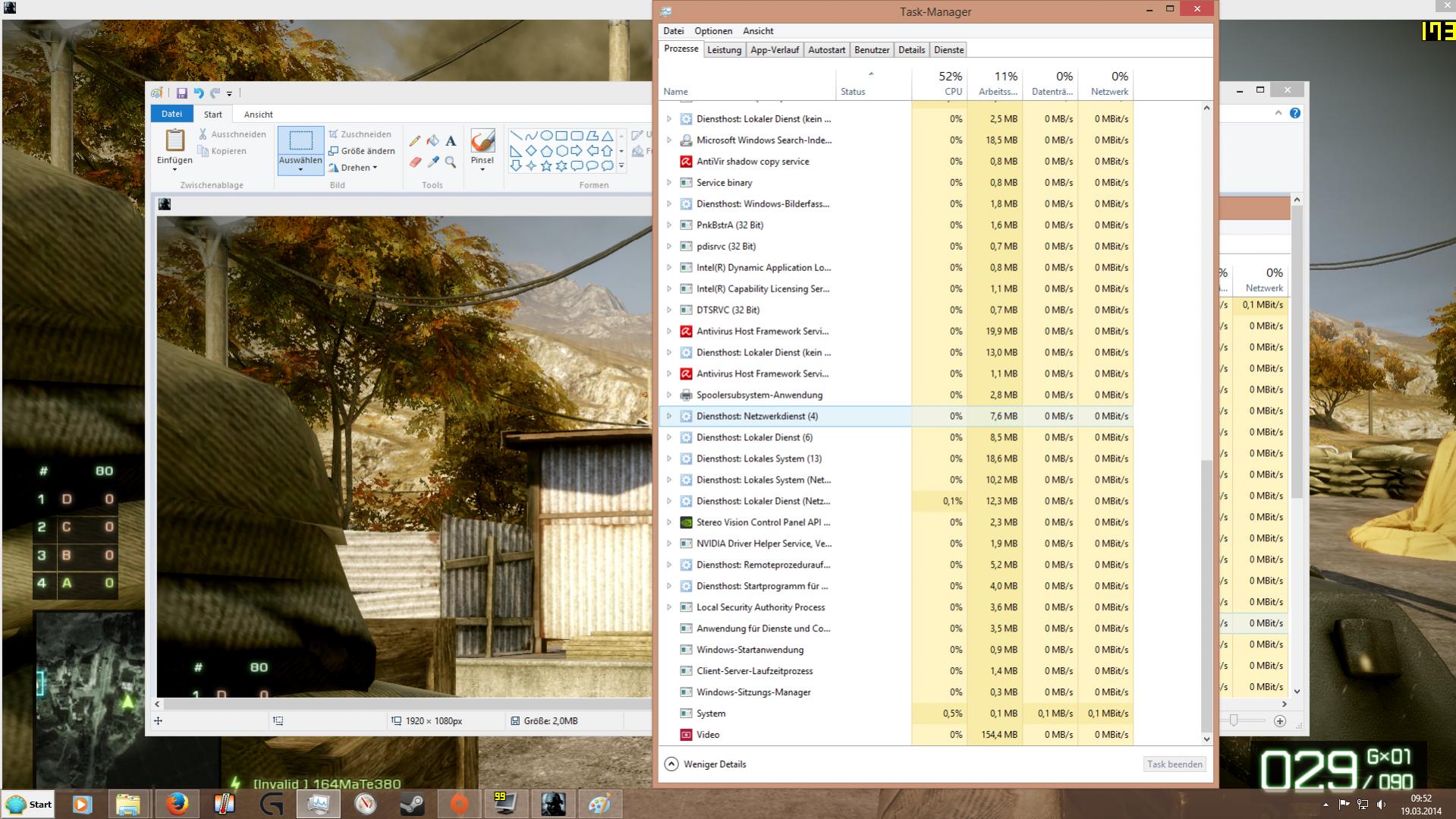This screenshot has width=1456, height=819.
Task: Click Task-Manager's vertical scrollbar thumb
Action: click(1206, 595)
